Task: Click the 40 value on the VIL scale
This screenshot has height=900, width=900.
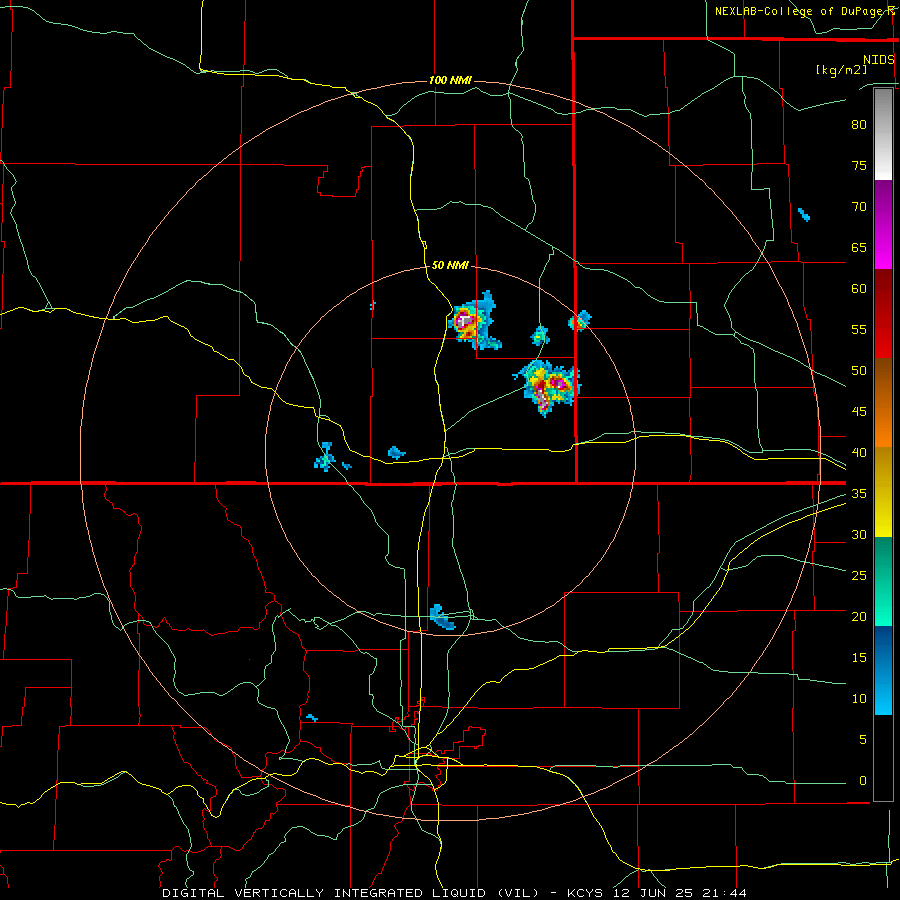Action: pyautogui.click(x=859, y=452)
